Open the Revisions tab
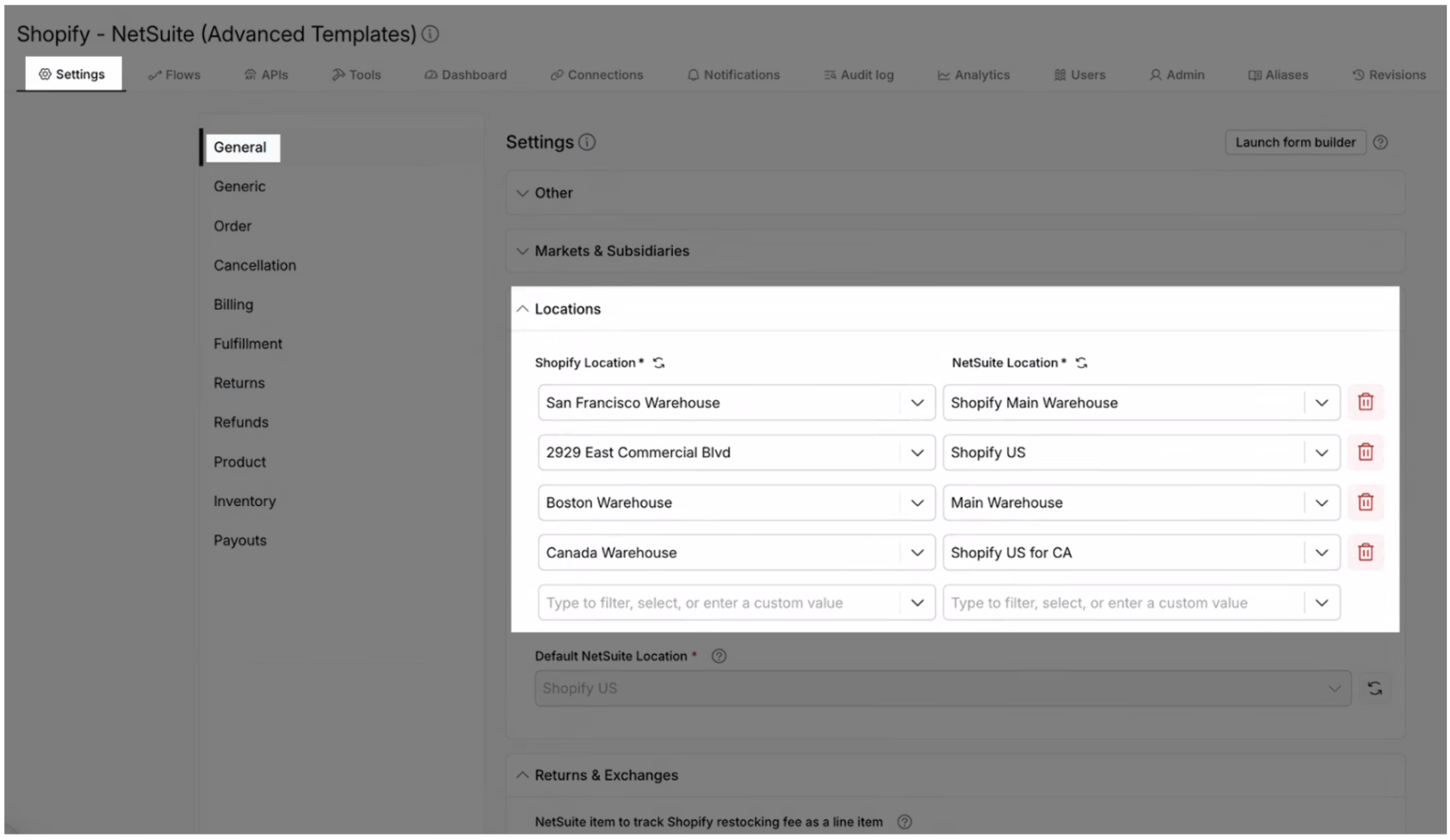 coord(1389,75)
